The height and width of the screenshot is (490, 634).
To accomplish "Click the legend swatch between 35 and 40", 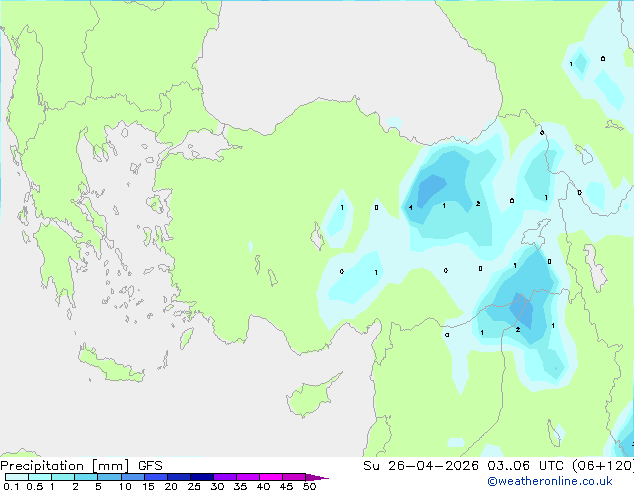I will [x=247, y=477].
